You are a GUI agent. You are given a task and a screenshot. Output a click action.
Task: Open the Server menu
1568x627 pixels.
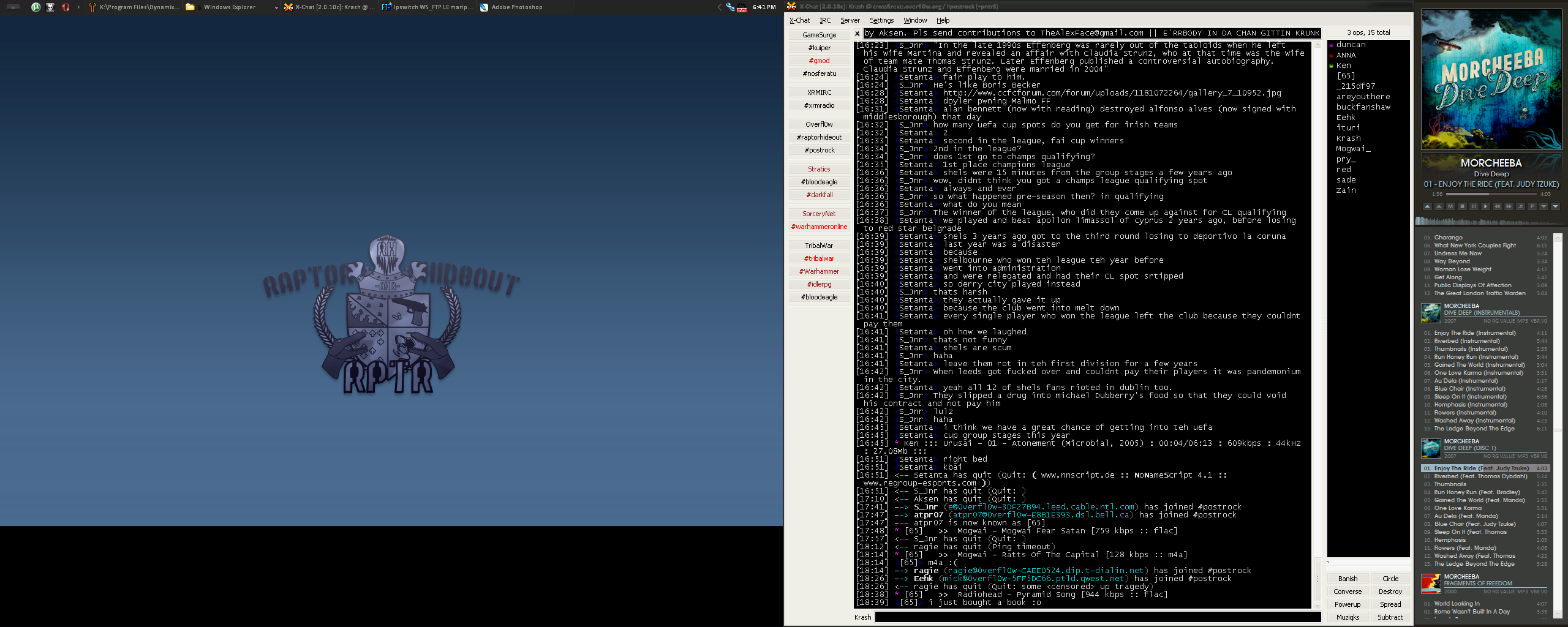pyautogui.click(x=850, y=20)
